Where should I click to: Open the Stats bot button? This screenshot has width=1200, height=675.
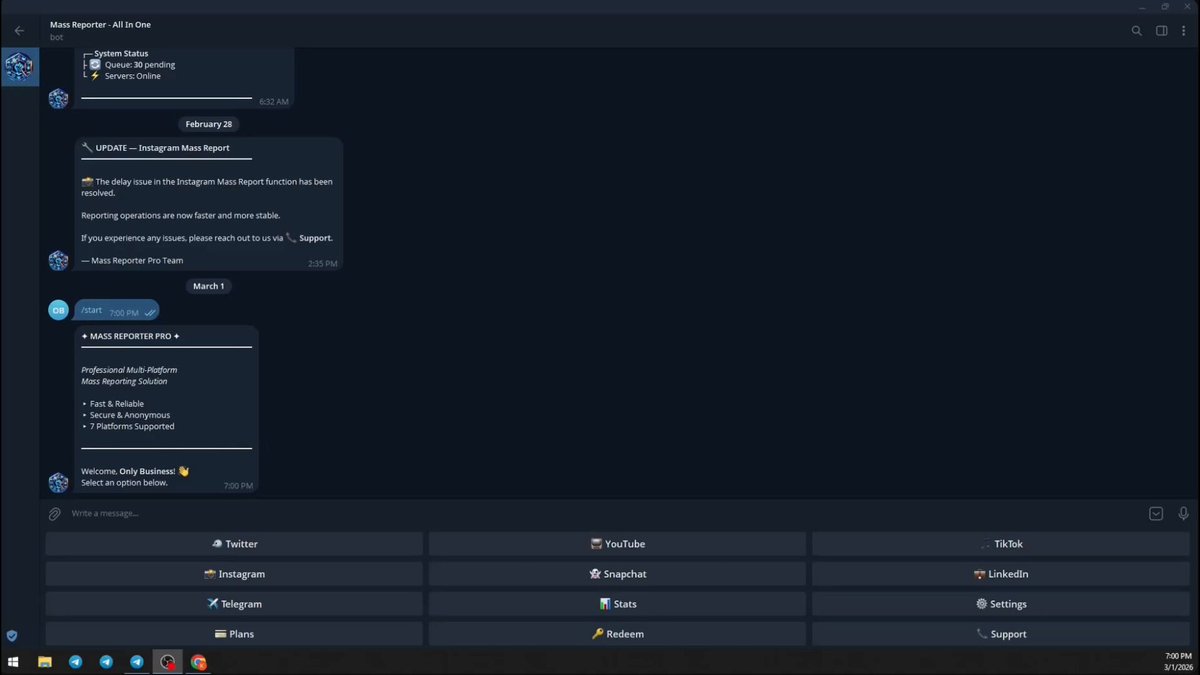pos(617,604)
